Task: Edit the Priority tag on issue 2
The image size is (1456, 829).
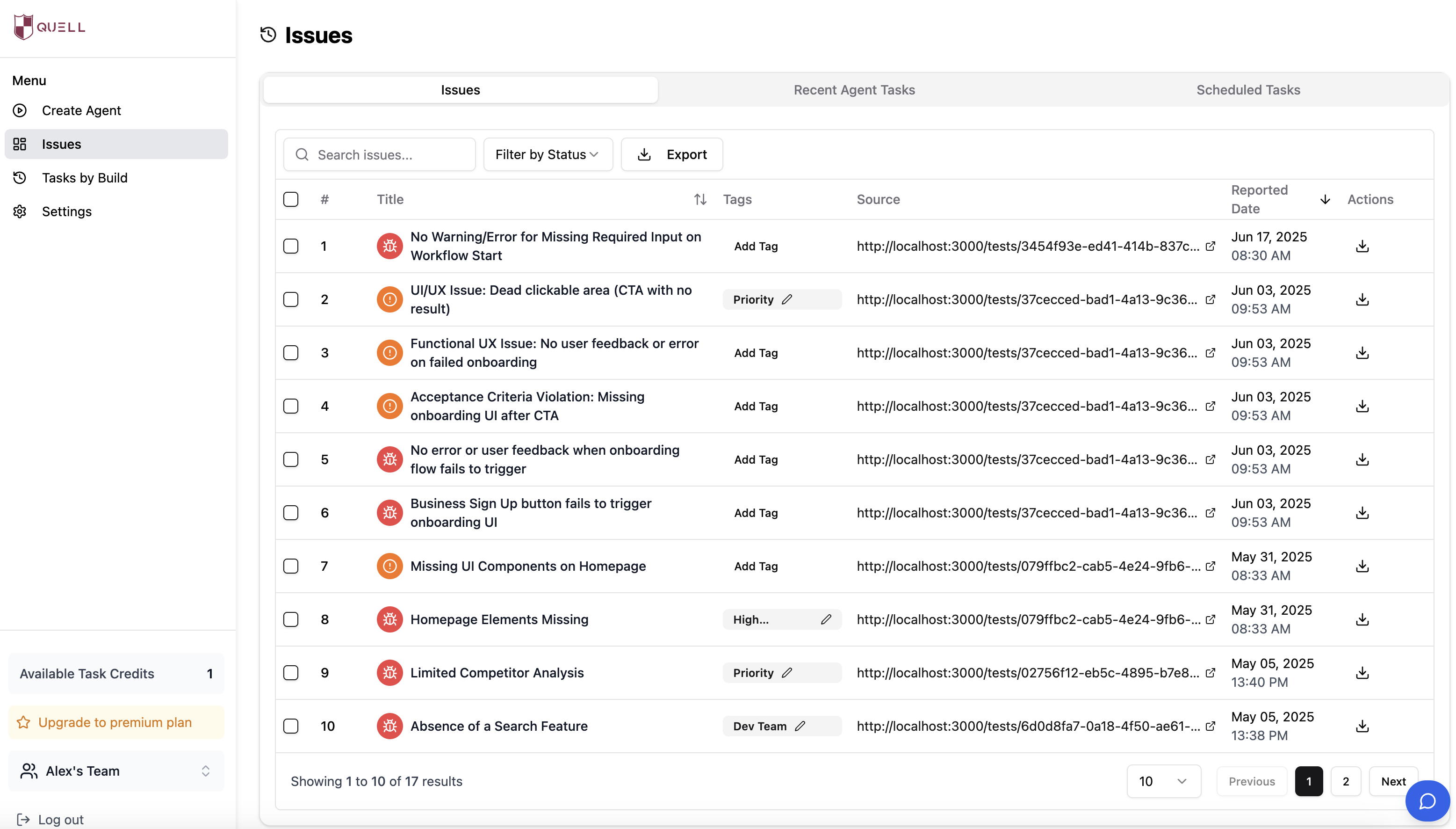Action: pos(786,299)
